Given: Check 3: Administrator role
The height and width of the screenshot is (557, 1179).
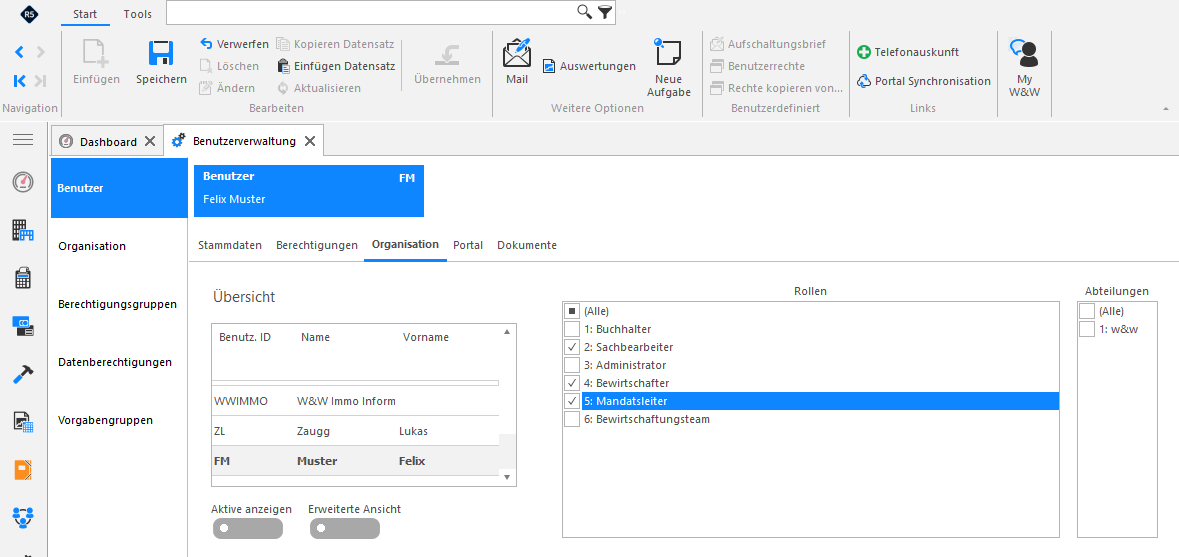Looking at the screenshot, I should pos(572,365).
